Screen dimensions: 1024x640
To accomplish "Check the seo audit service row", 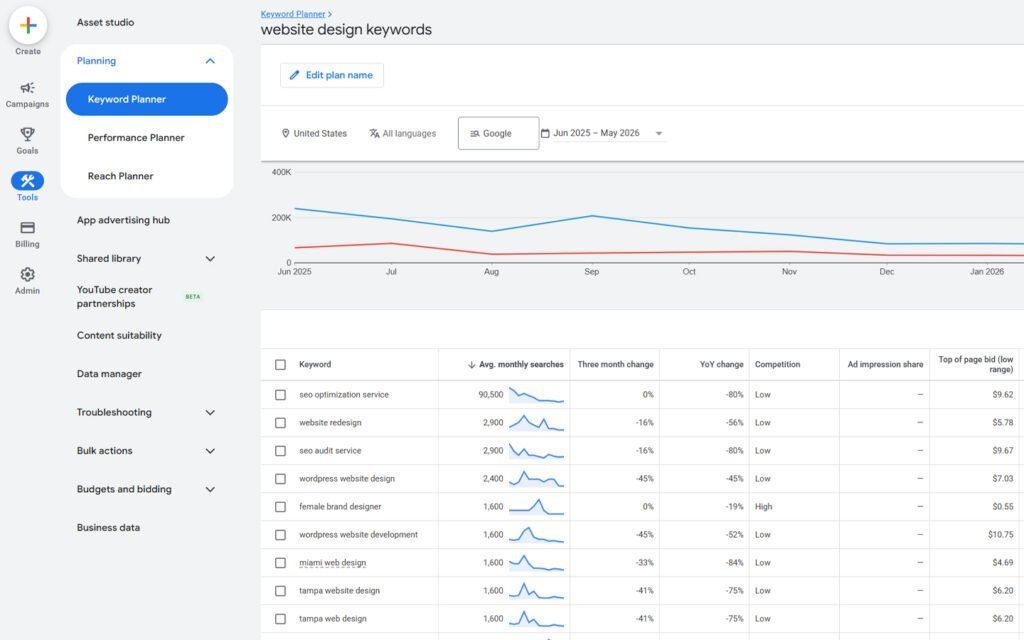I will point(280,451).
